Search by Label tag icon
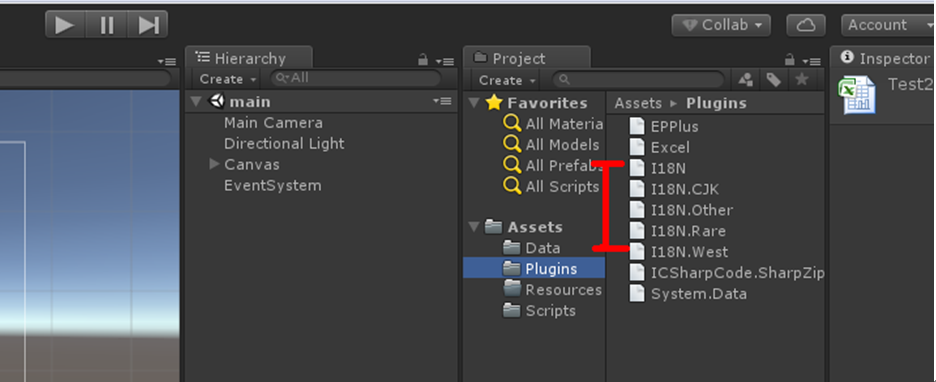936x382 pixels. (774, 79)
